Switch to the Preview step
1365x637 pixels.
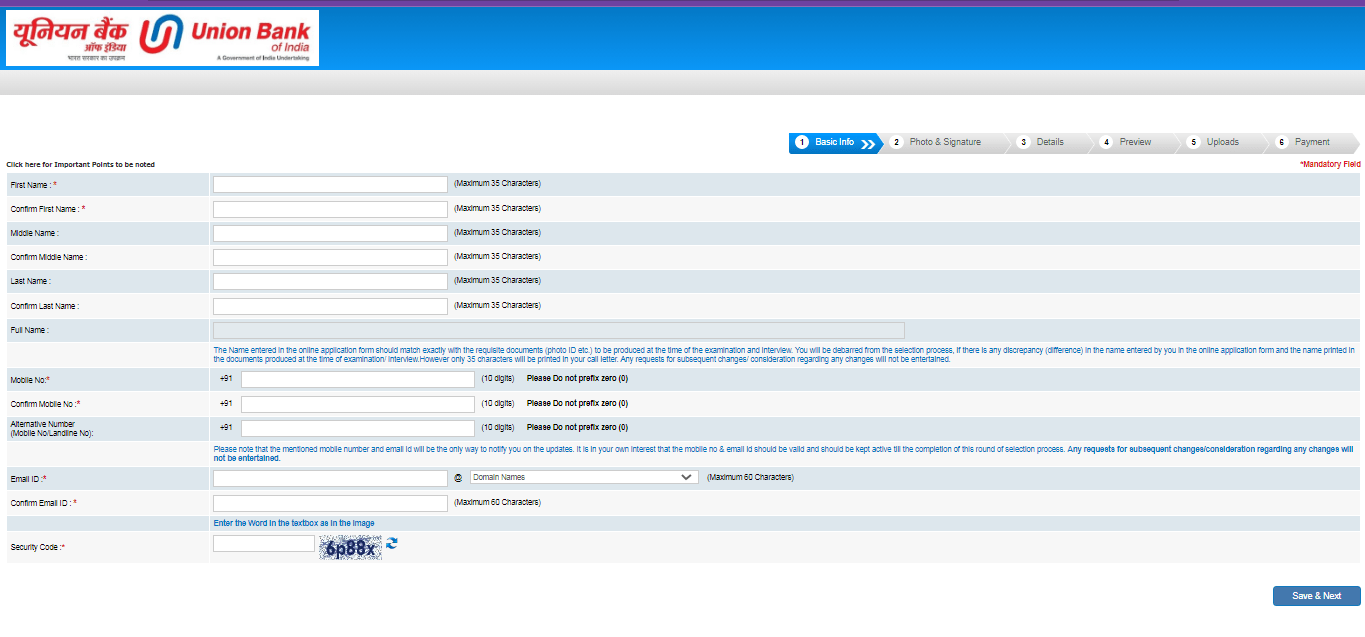(1134, 142)
